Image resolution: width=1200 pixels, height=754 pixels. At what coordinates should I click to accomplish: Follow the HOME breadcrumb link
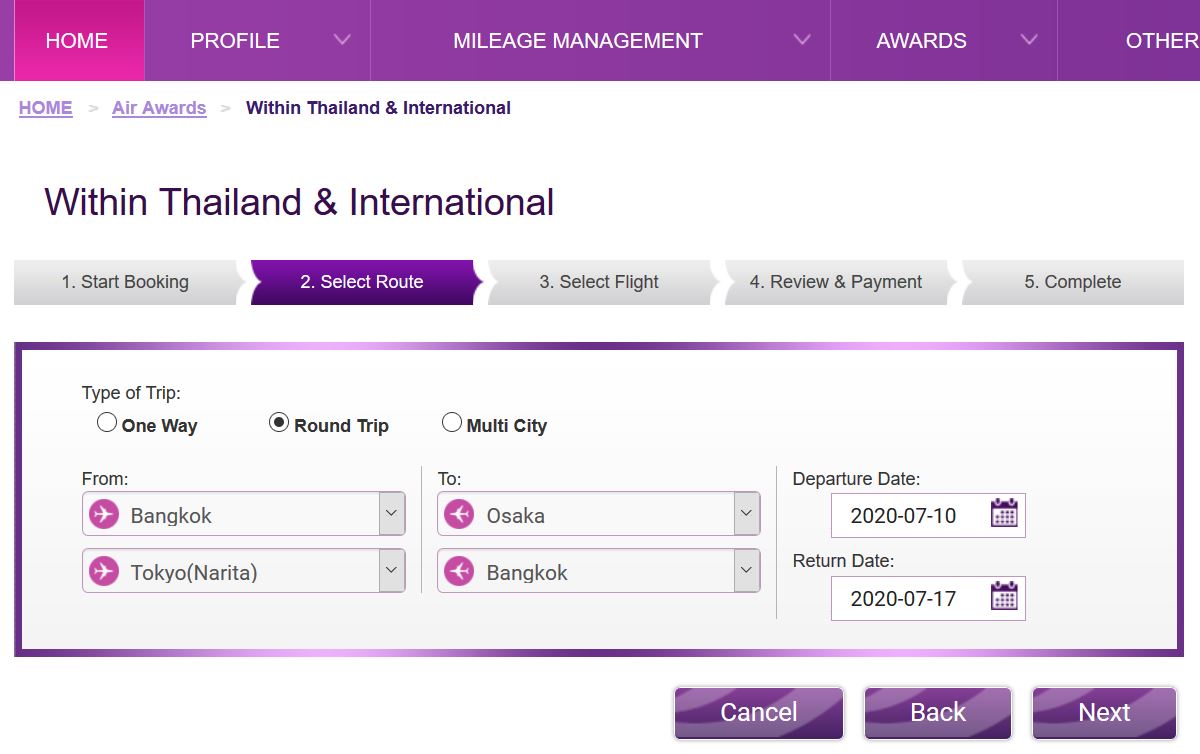(46, 108)
